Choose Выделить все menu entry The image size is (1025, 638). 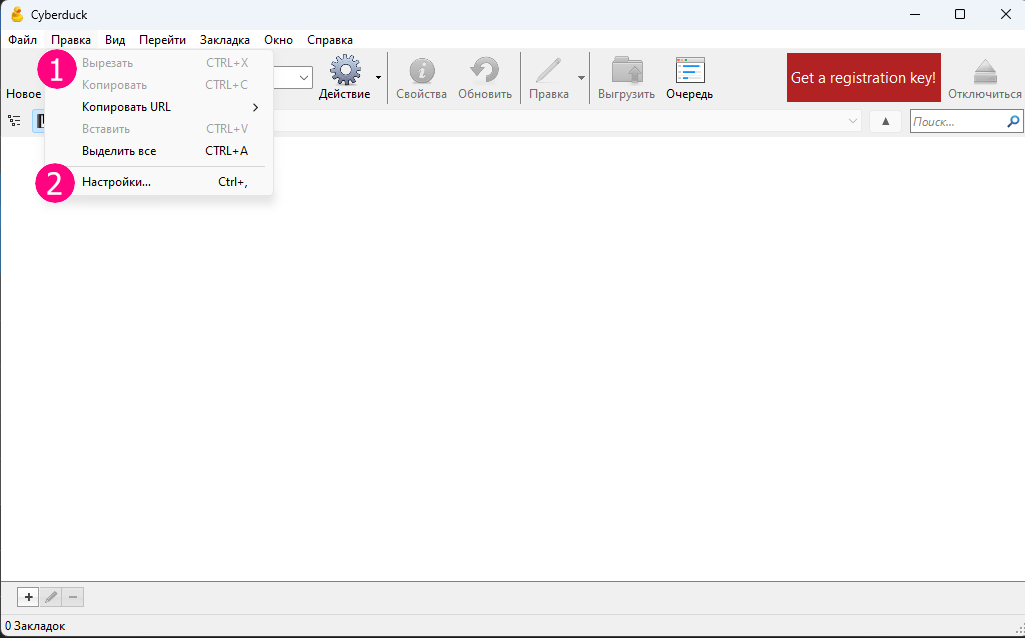click(159, 151)
